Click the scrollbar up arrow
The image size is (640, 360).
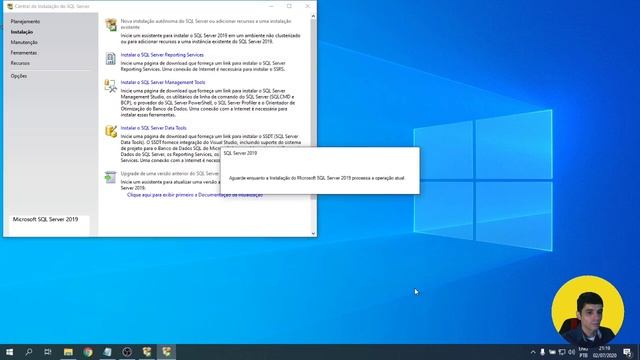[x=313, y=16]
